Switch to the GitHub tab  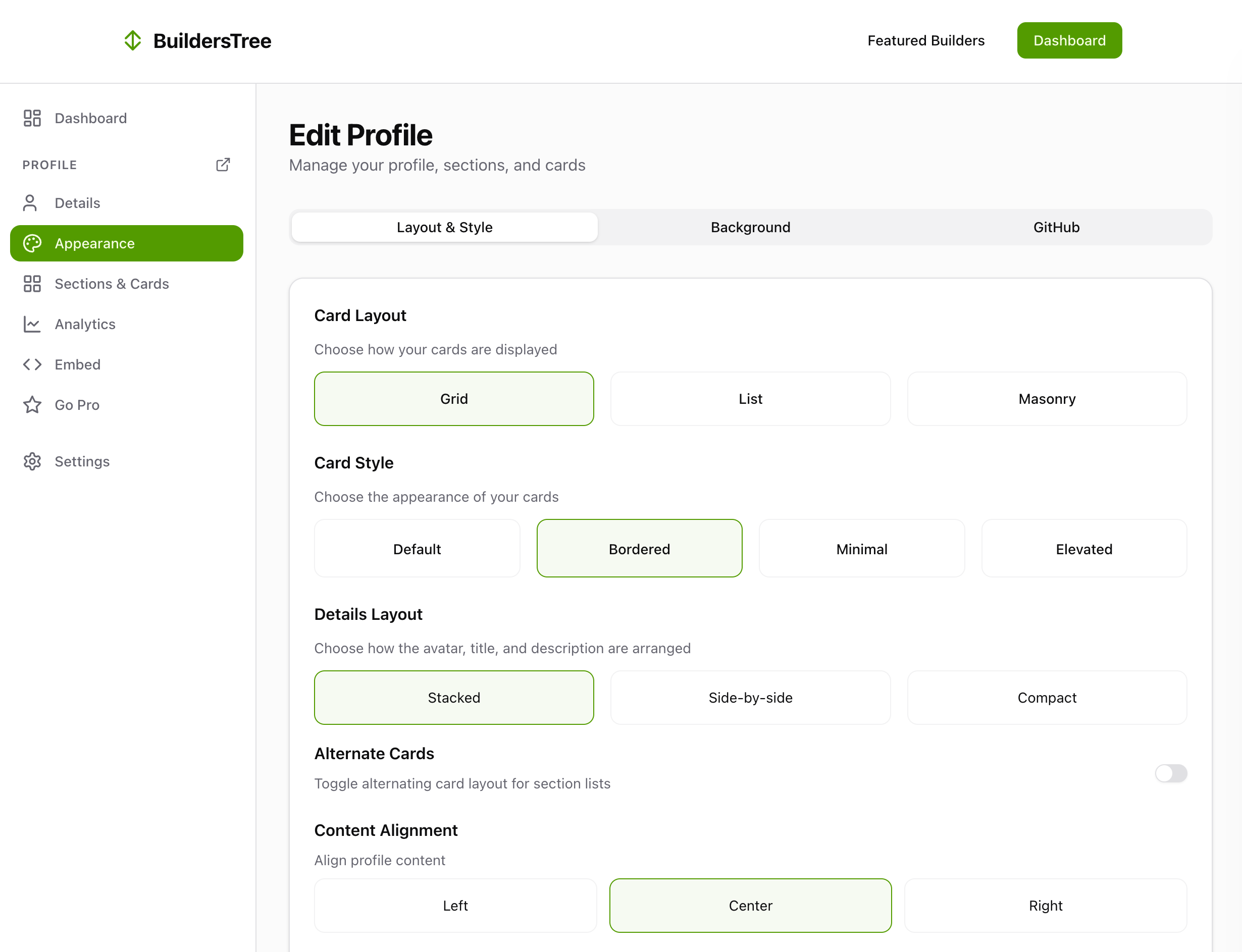coord(1056,227)
